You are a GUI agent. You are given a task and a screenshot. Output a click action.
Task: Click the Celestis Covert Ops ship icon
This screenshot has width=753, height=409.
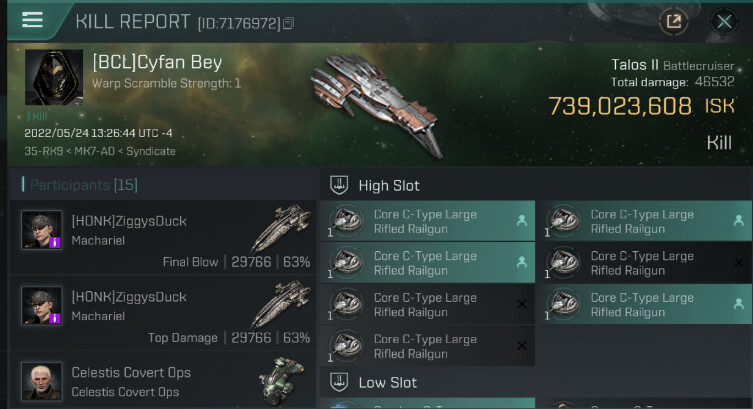(x=281, y=380)
